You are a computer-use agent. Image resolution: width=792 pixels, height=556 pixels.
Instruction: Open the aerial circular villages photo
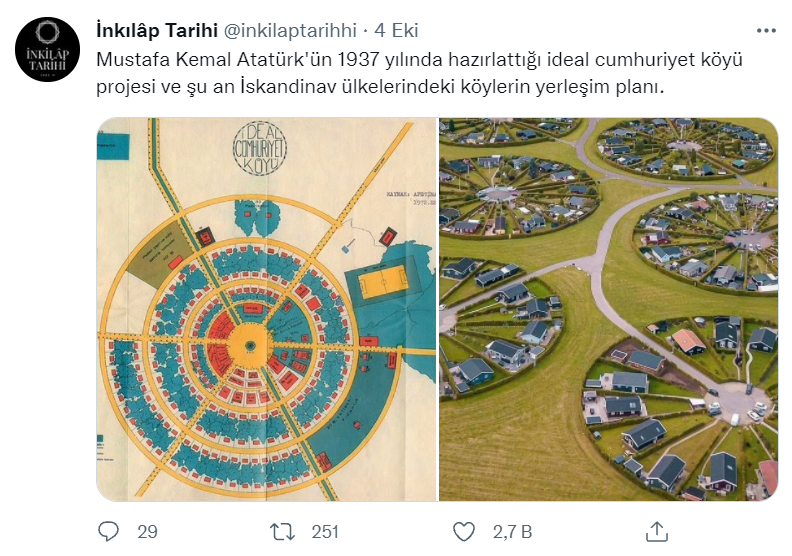pos(608,309)
